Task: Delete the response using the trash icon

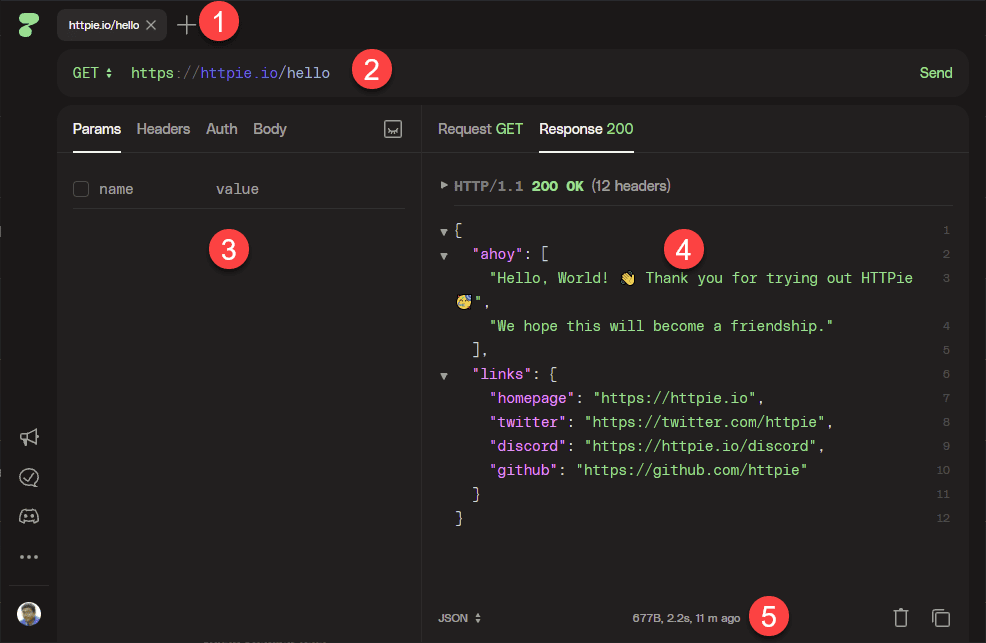Action: point(900,618)
